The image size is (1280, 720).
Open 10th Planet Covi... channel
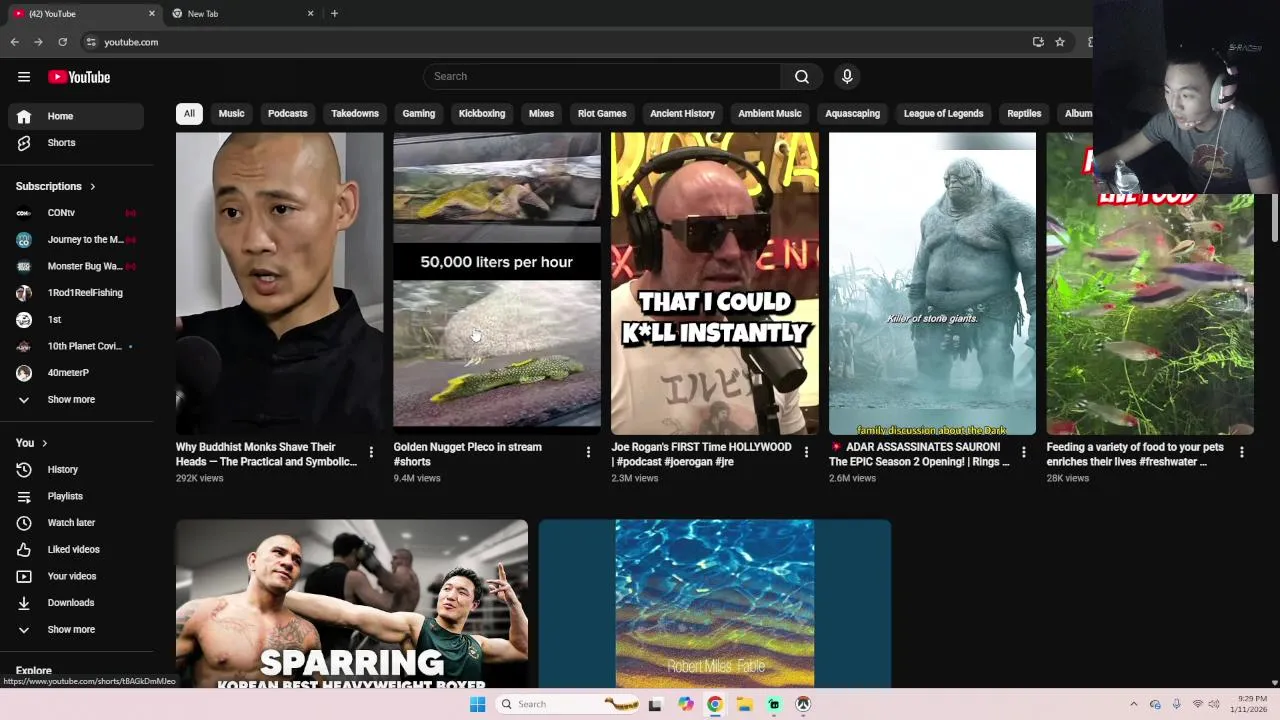[x=76, y=346]
